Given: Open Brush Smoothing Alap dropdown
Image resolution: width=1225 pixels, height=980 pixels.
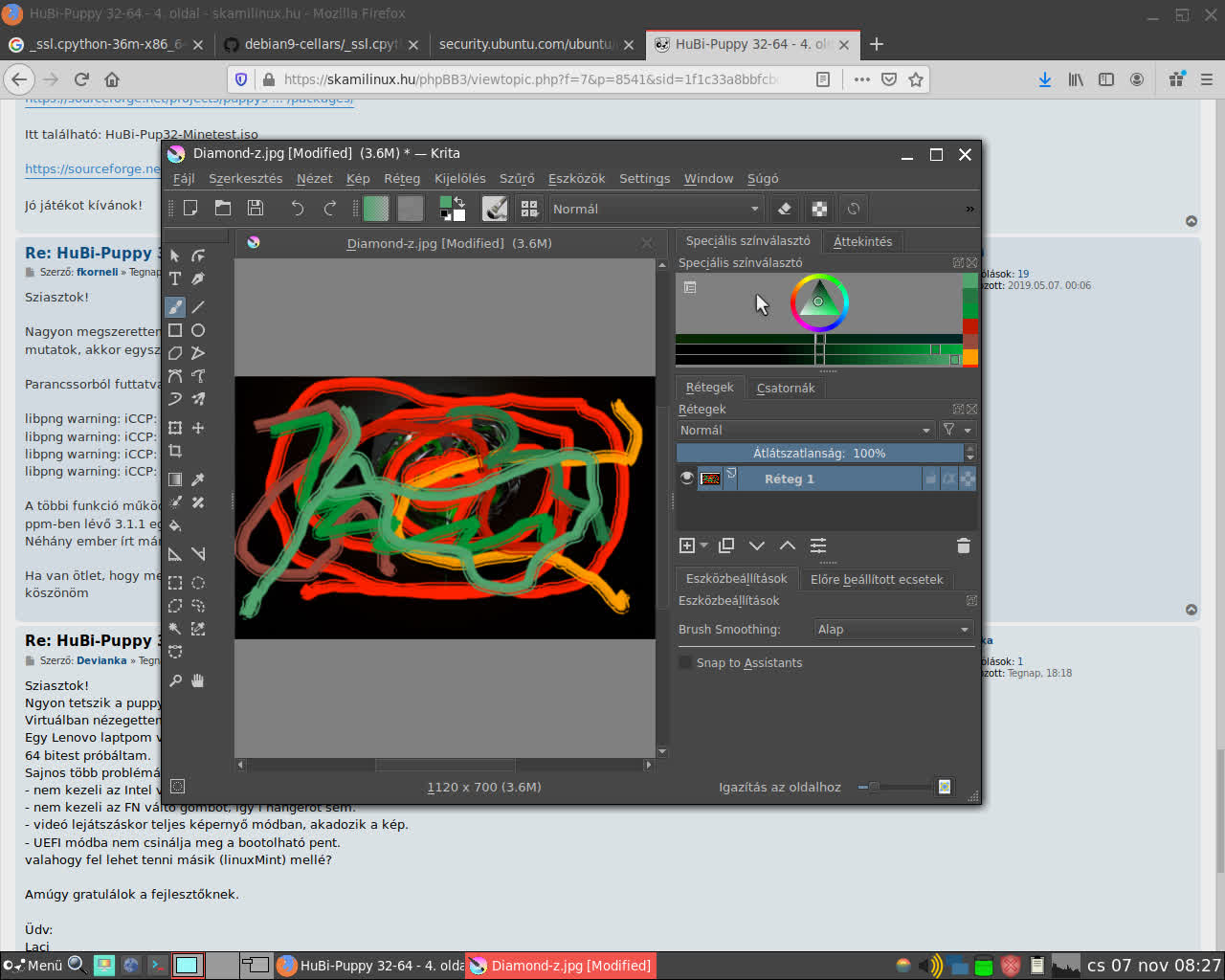Looking at the screenshot, I should coord(893,629).
